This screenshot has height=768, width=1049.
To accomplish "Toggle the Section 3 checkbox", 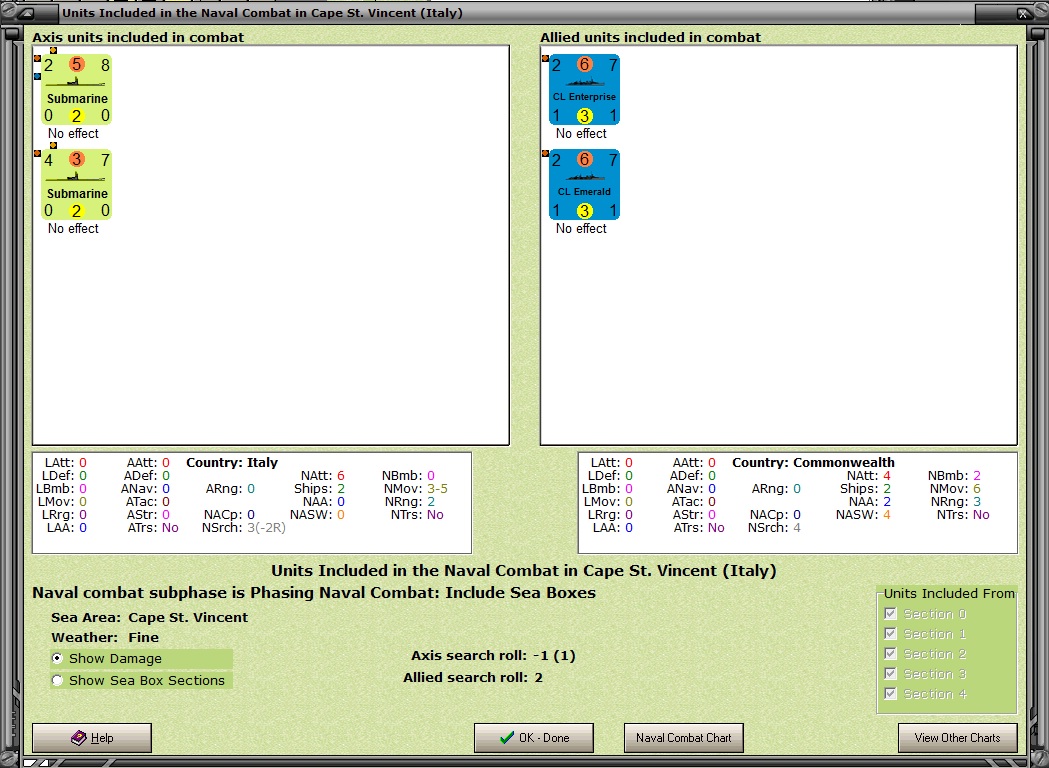I will [x=890, y=674].
